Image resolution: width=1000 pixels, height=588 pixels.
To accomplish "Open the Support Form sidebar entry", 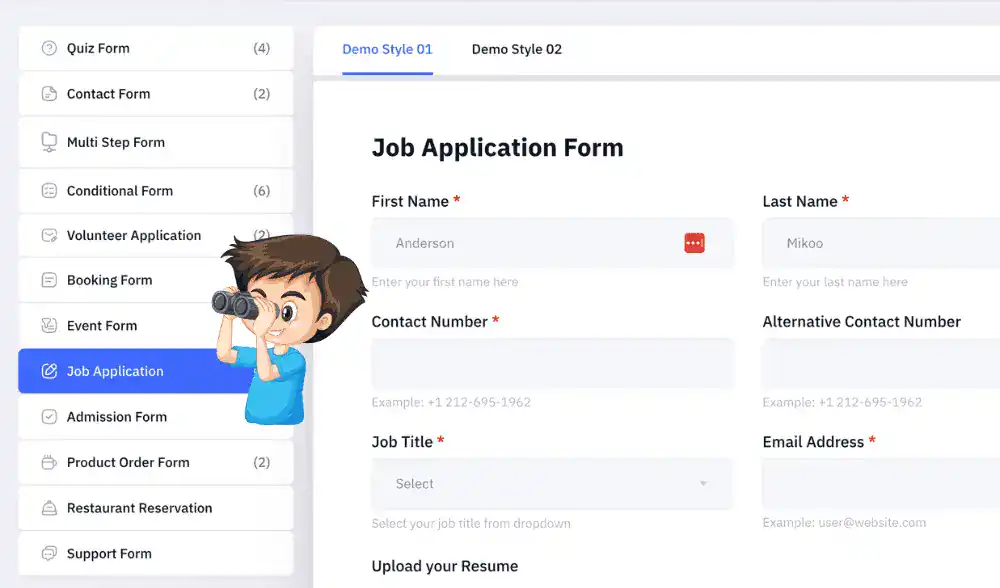I will 110,554.
